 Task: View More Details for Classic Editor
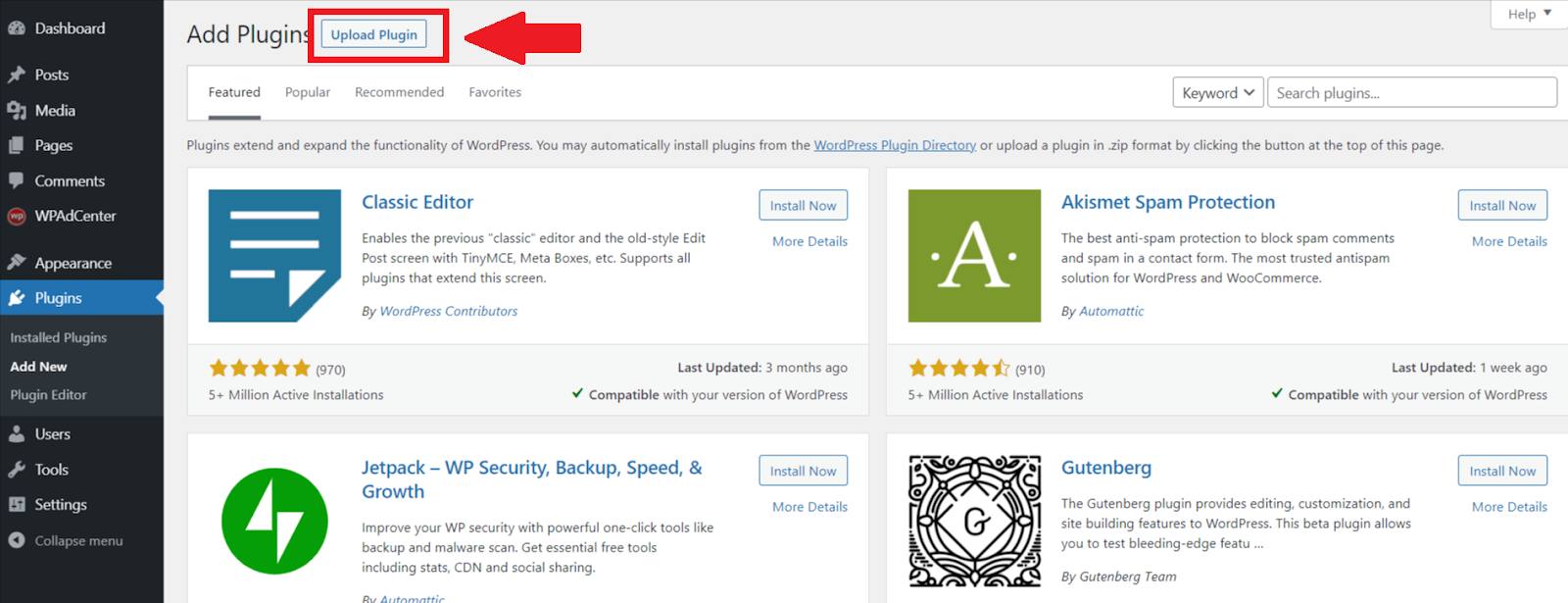click(809, 241)
